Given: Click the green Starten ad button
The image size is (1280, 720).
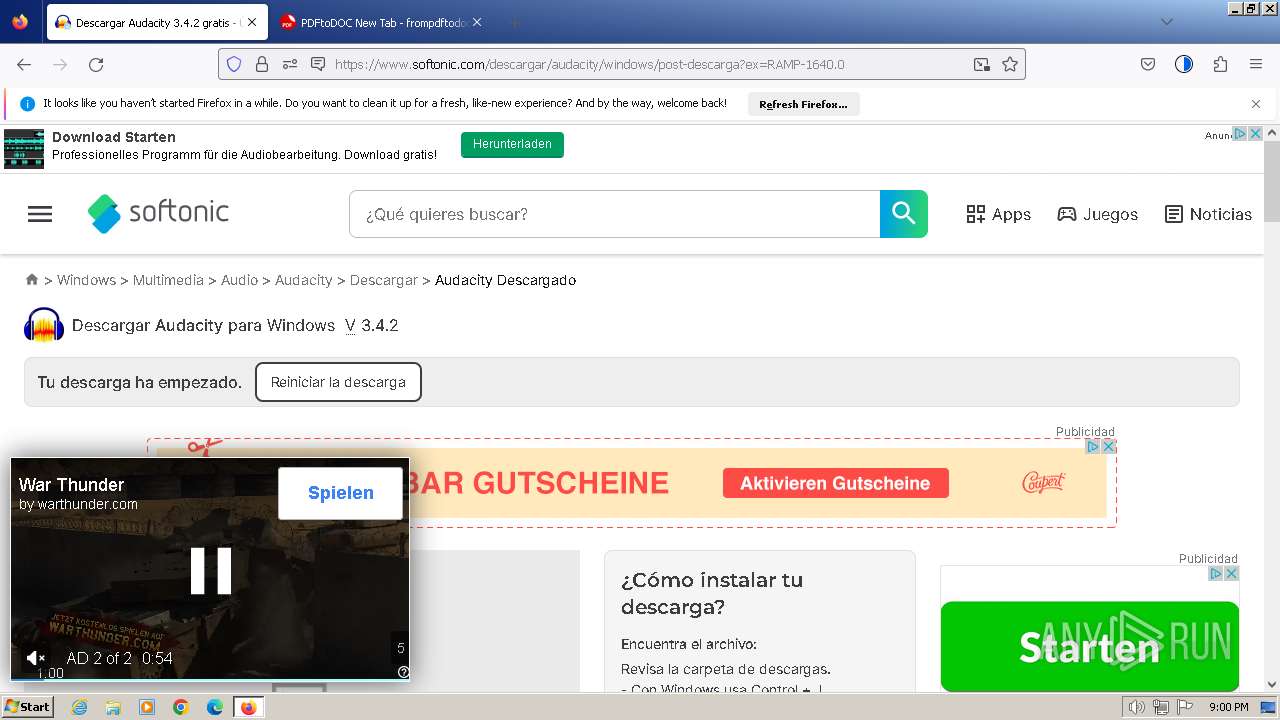Looking at the screenshot, I should tap(1089, 646).
